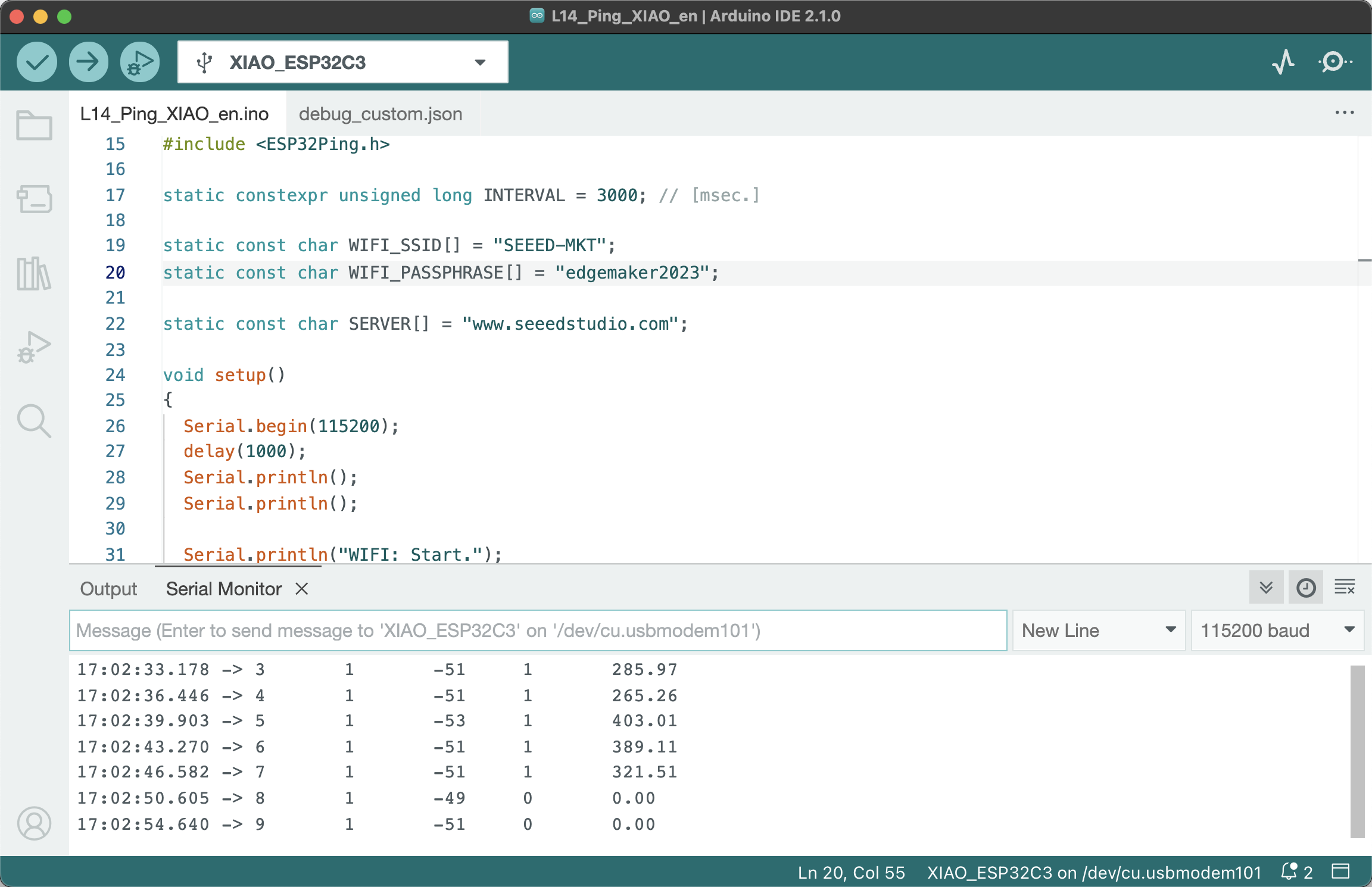
Task: Open Boards Manager in the sidebar
Action: tap(34, 199)
